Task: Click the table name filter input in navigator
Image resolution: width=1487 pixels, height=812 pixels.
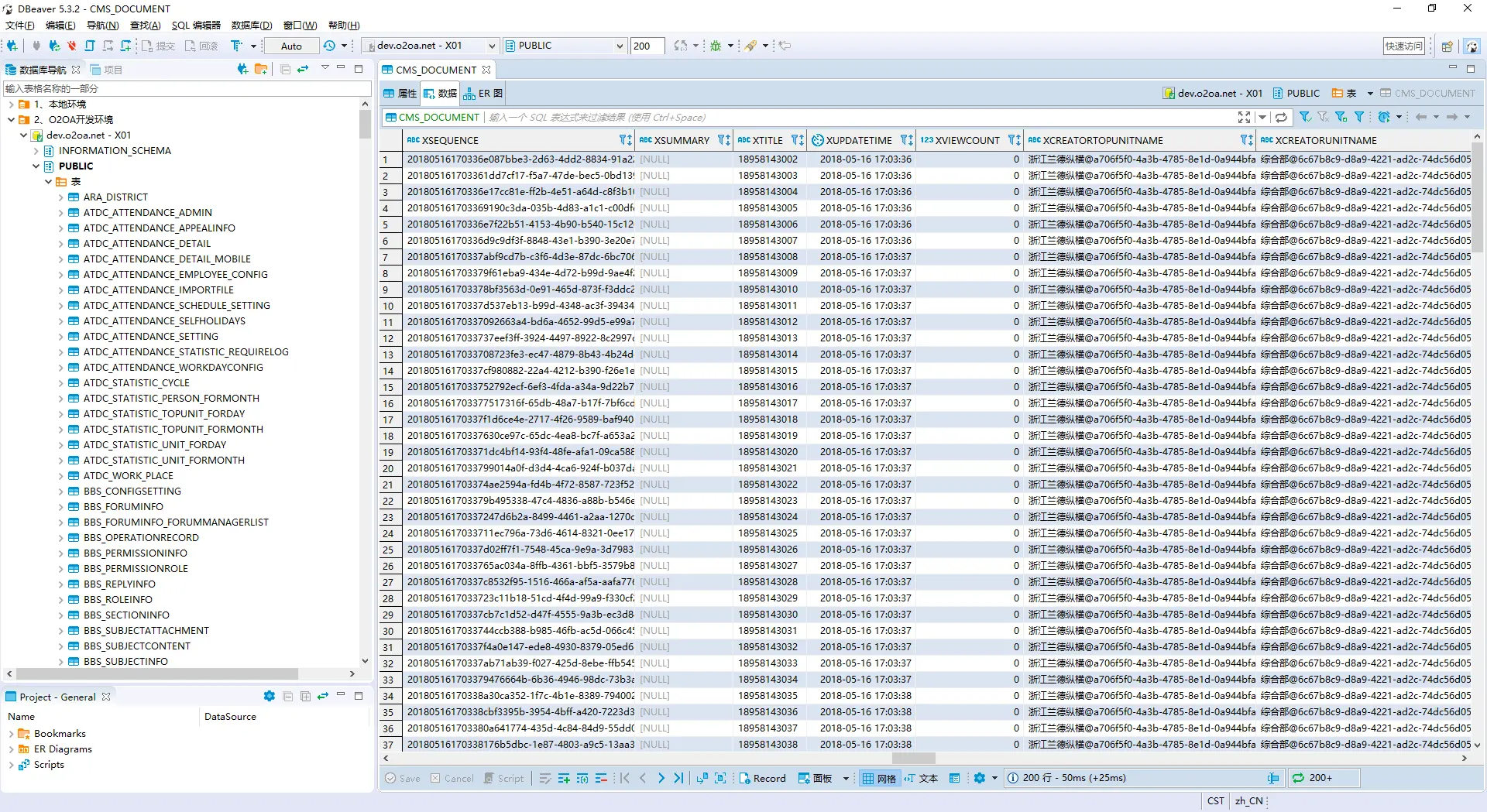Action: click(186, 88)
